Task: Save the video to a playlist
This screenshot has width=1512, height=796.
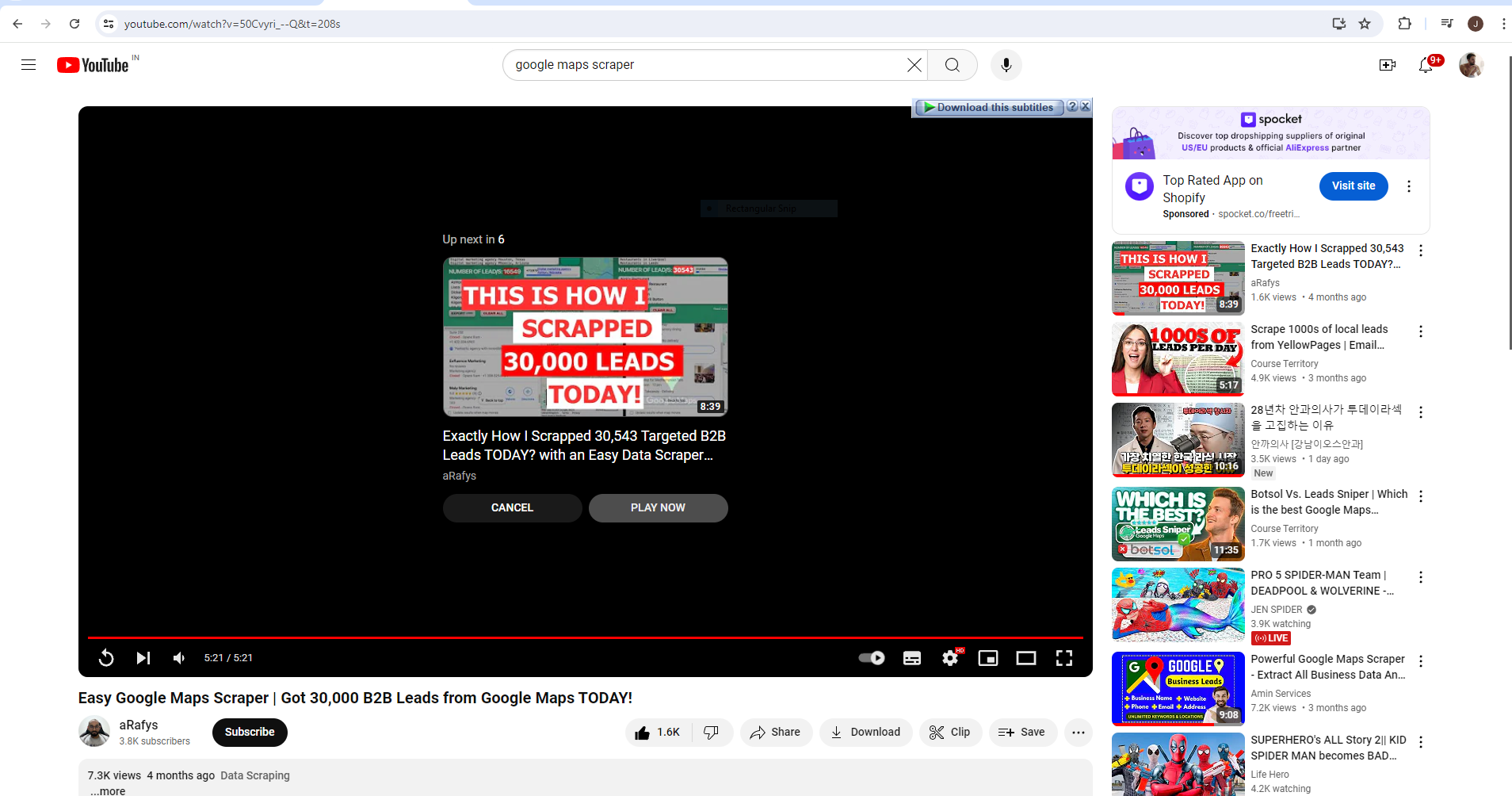Action: (1023, 733)
